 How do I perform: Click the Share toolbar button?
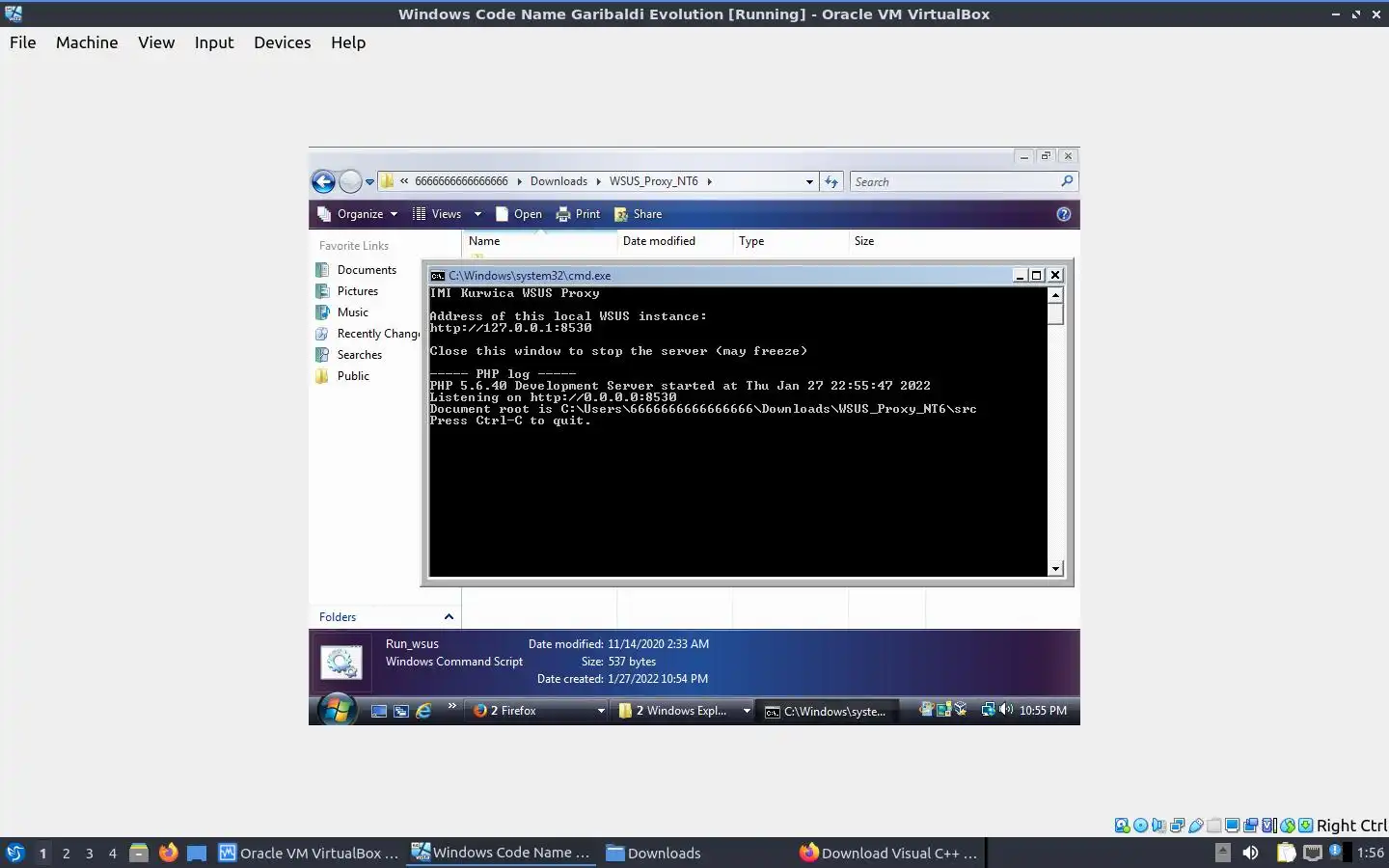[x=639, y=214]
